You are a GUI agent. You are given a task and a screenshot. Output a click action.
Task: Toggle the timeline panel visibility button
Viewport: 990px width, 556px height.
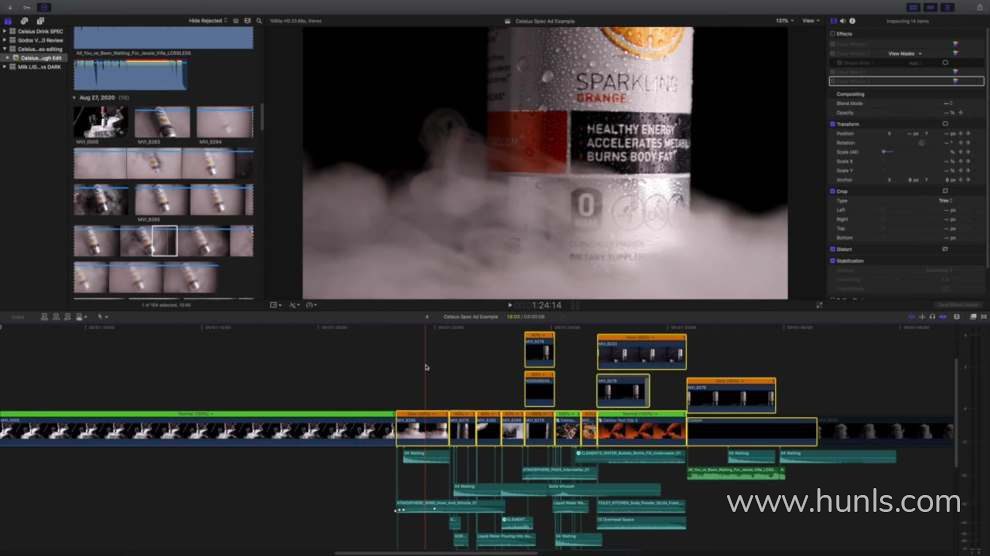930,8
